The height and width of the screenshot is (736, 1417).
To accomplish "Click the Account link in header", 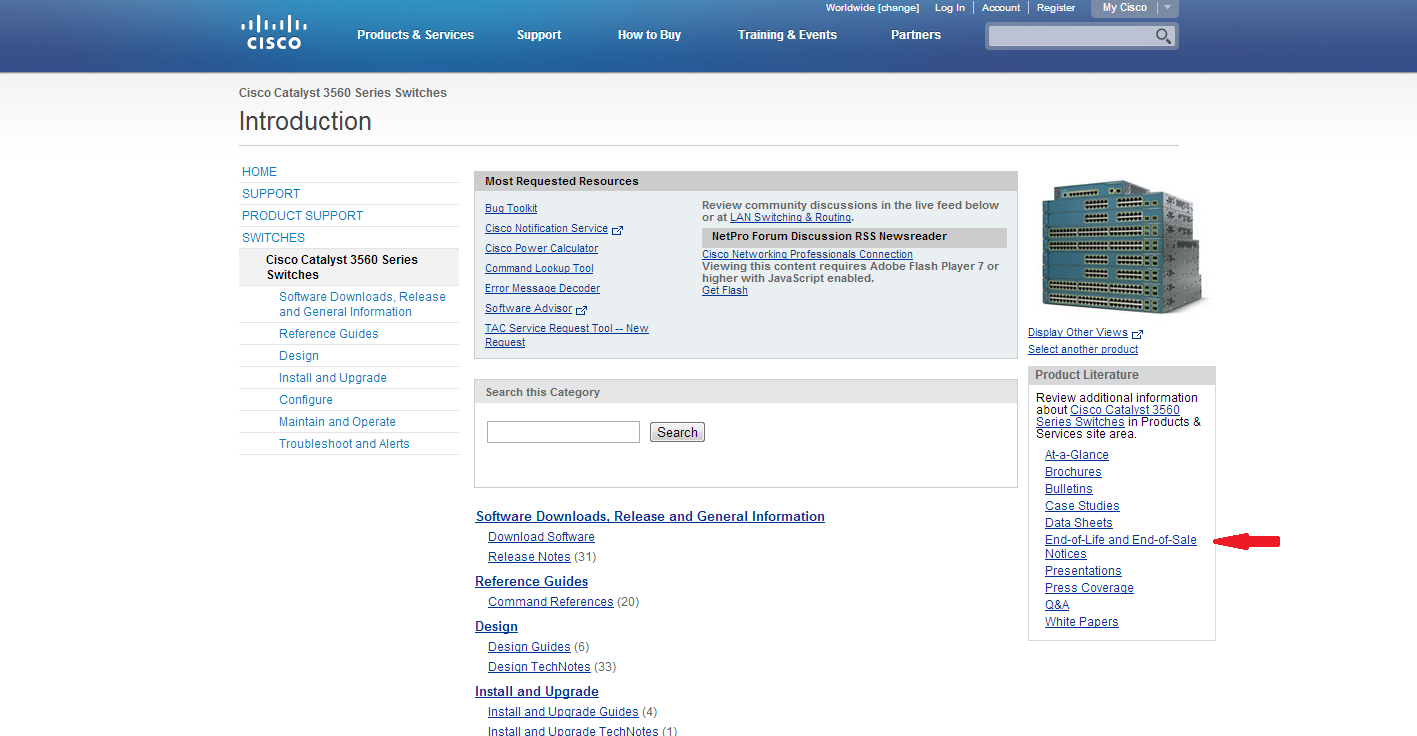I will click(x=1001, y=8).
